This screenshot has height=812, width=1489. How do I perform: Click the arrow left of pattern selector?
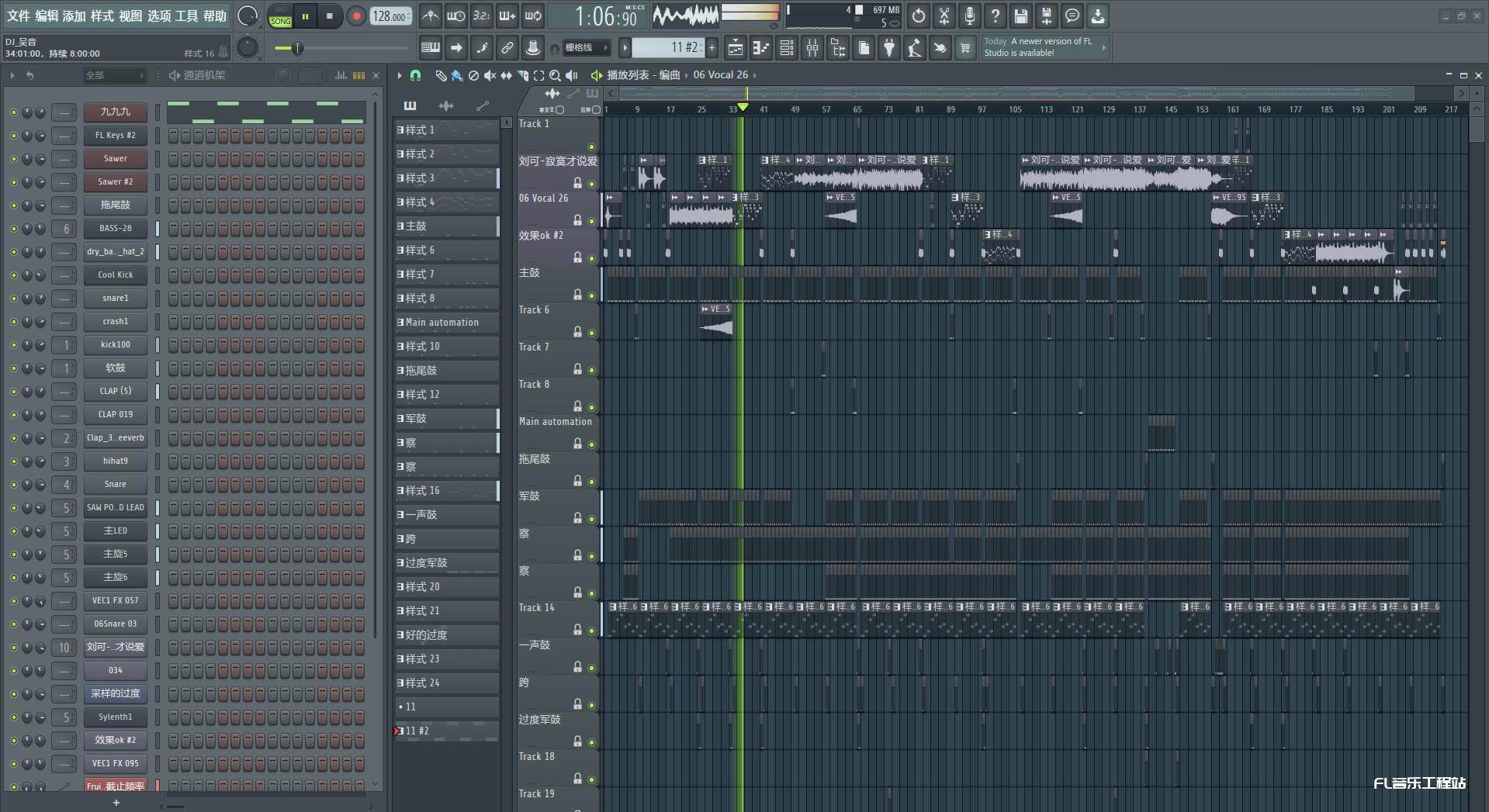click(625, 47)
